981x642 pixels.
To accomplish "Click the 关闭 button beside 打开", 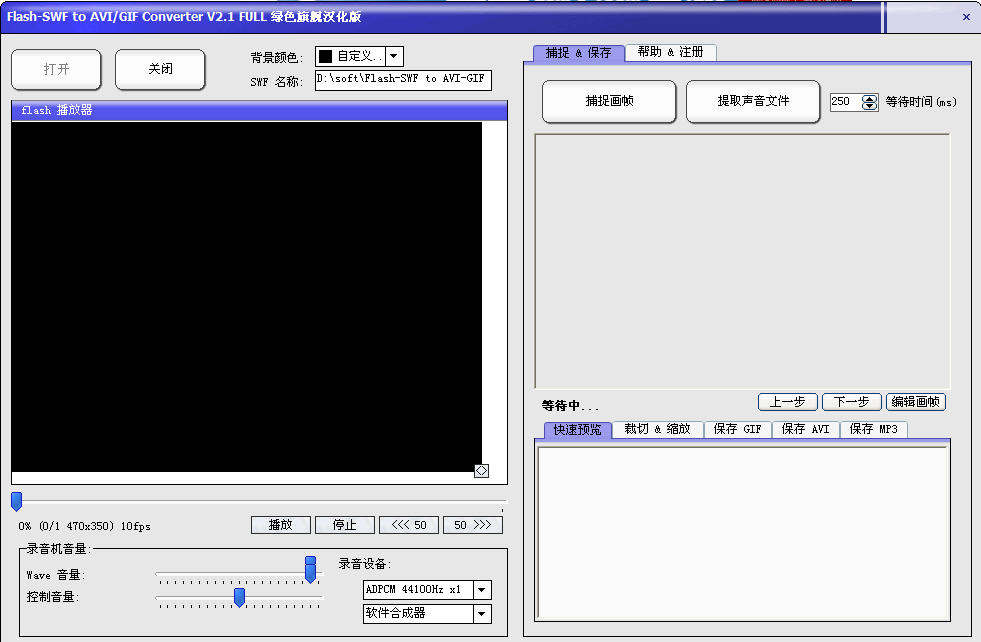I will coord(160,69).
